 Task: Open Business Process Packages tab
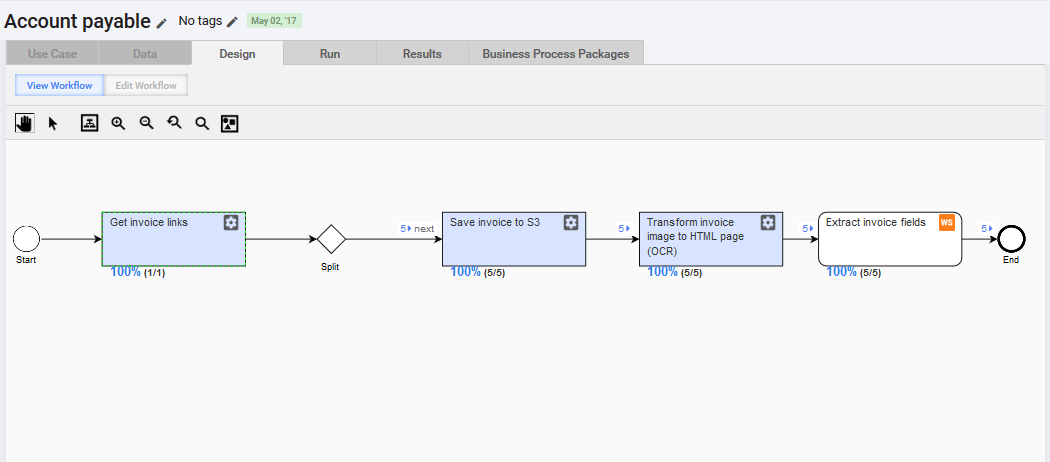click(556, 54)
